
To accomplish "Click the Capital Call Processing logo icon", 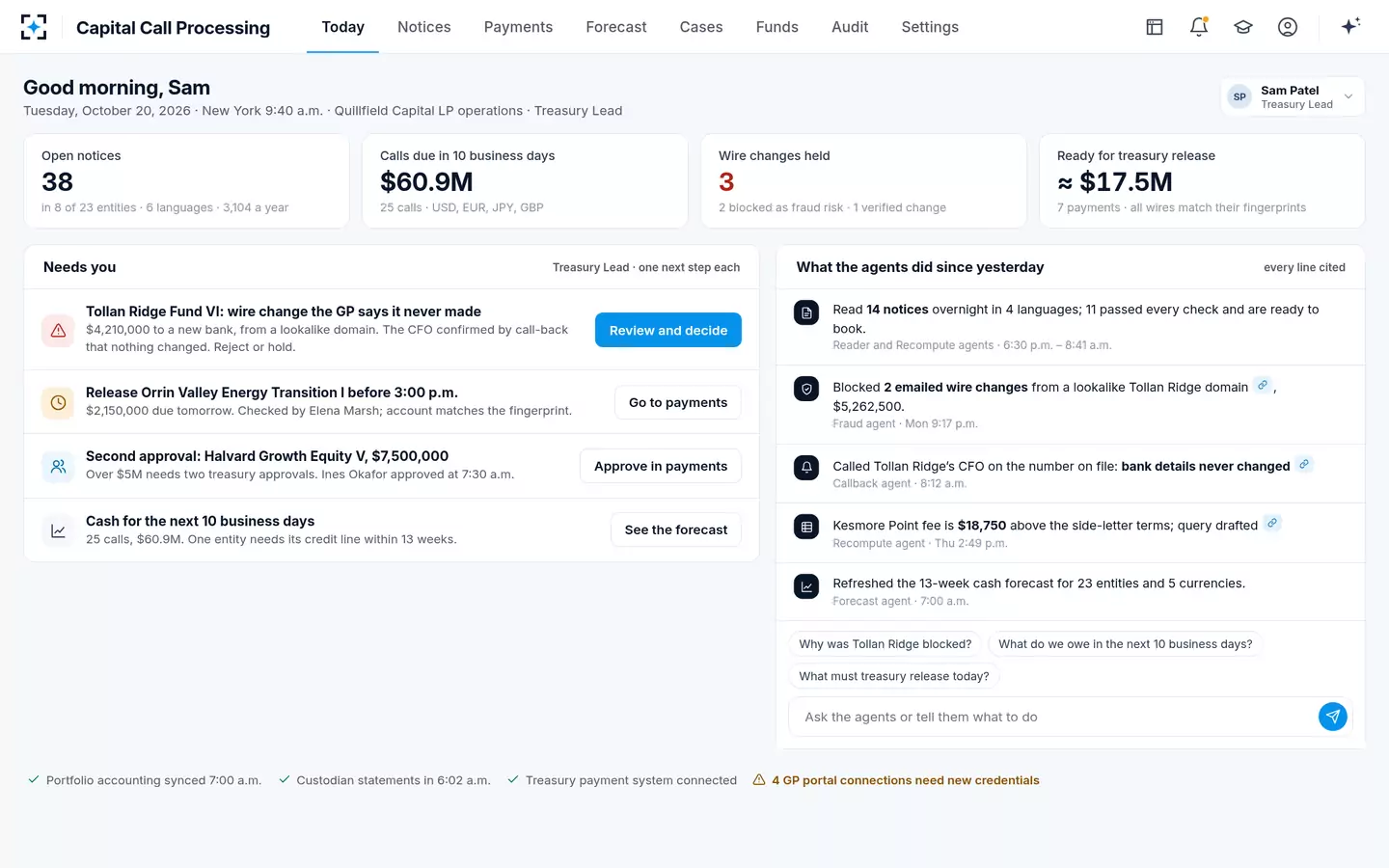I will (x=34, y=27).
